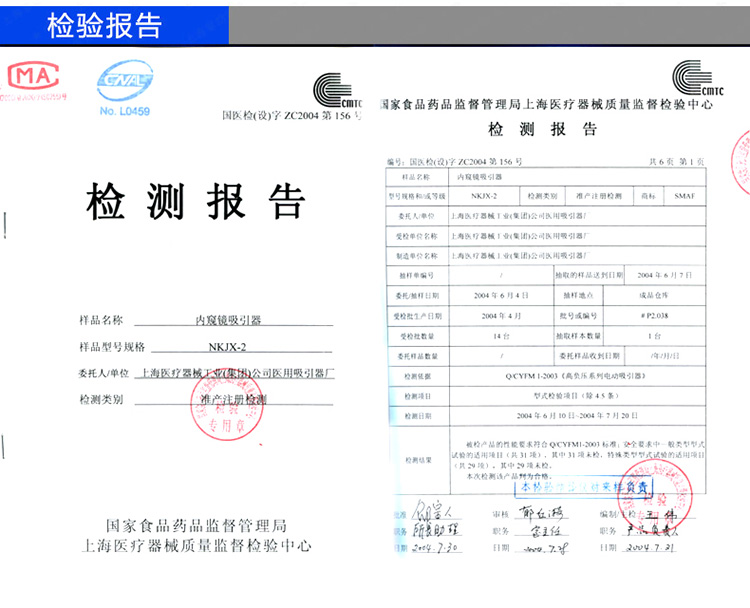Select the table cell "NKJX-2"
The width and height of the screenshot is (750, 608).
(484, 196)
